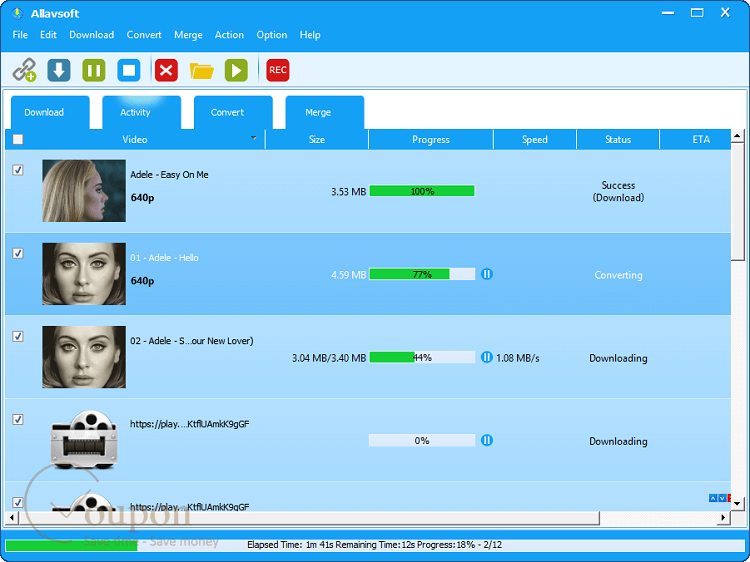Open the Merge menu
750x562 pixels.
click(x=188, y=35)
